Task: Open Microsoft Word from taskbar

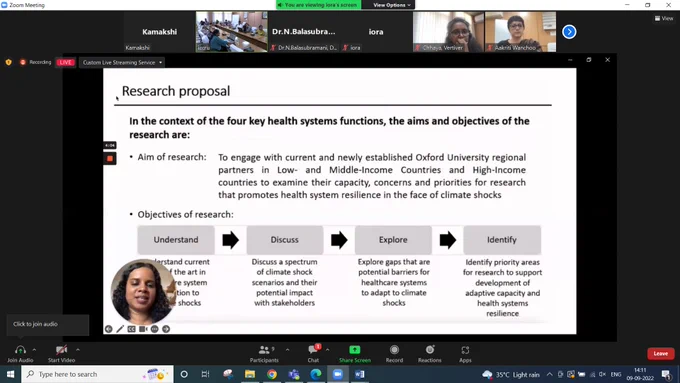Action: click(x=360, y=374)
